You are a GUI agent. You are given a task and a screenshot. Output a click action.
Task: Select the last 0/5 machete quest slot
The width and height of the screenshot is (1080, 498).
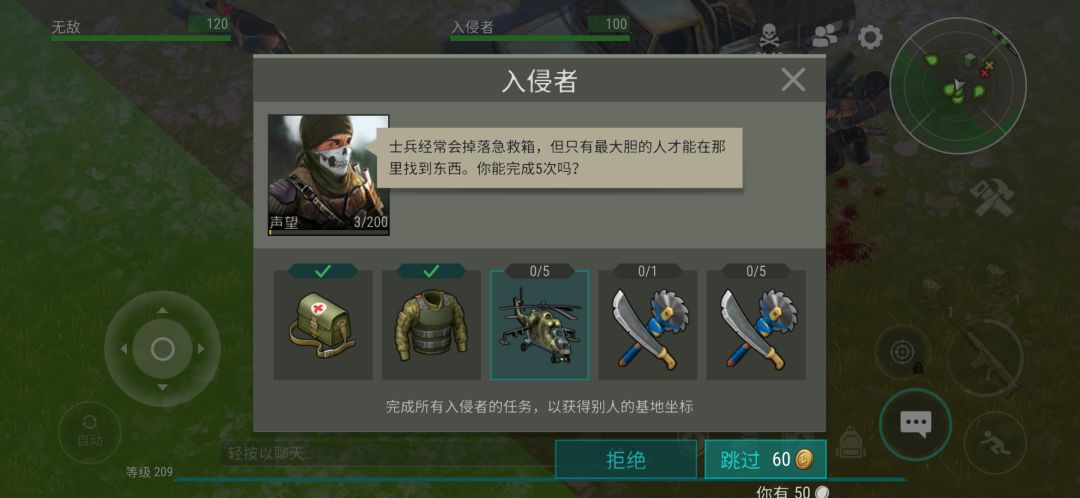756,324
